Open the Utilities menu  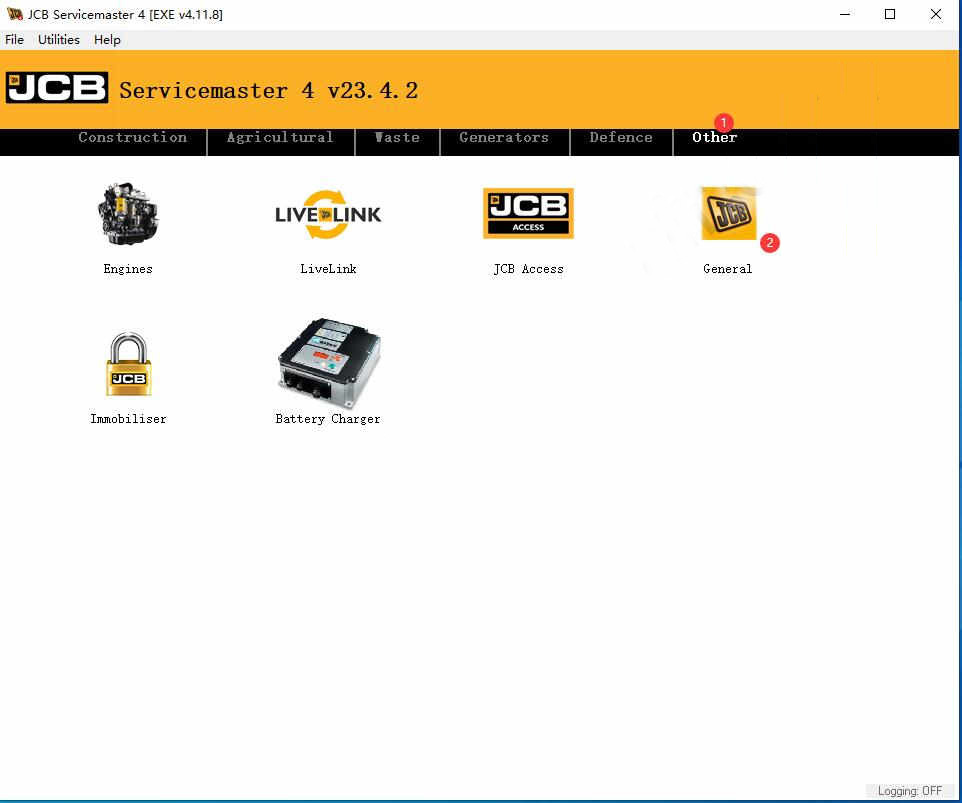pos(59,40)
